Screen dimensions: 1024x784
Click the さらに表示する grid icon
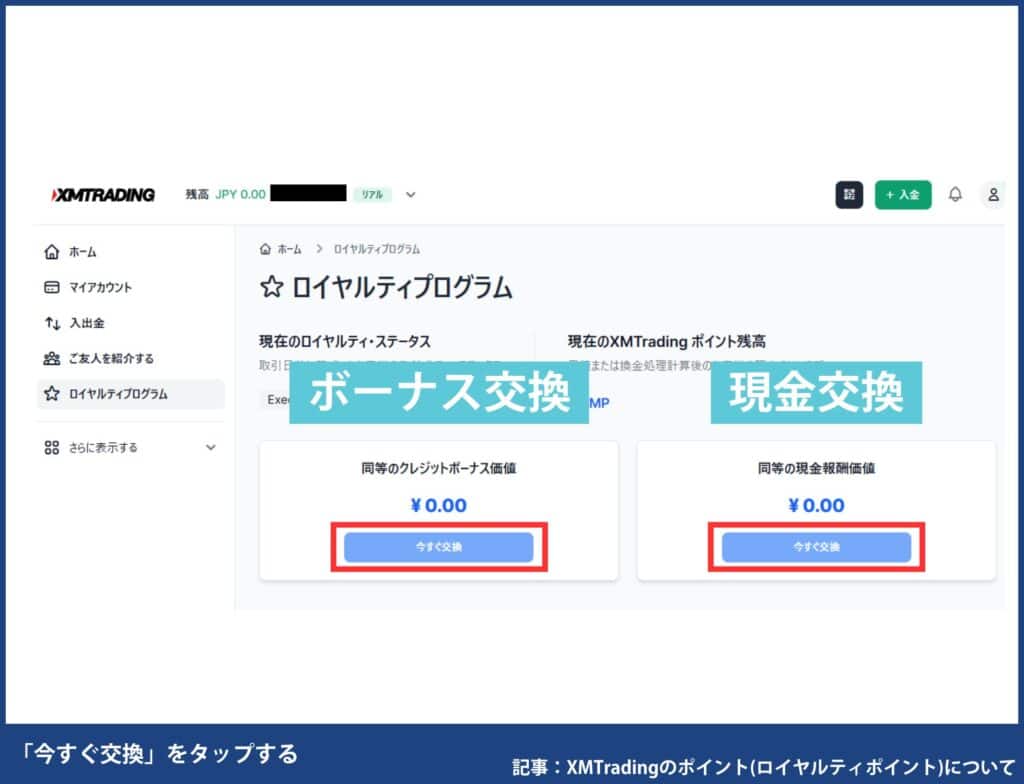tap(52, 448)
